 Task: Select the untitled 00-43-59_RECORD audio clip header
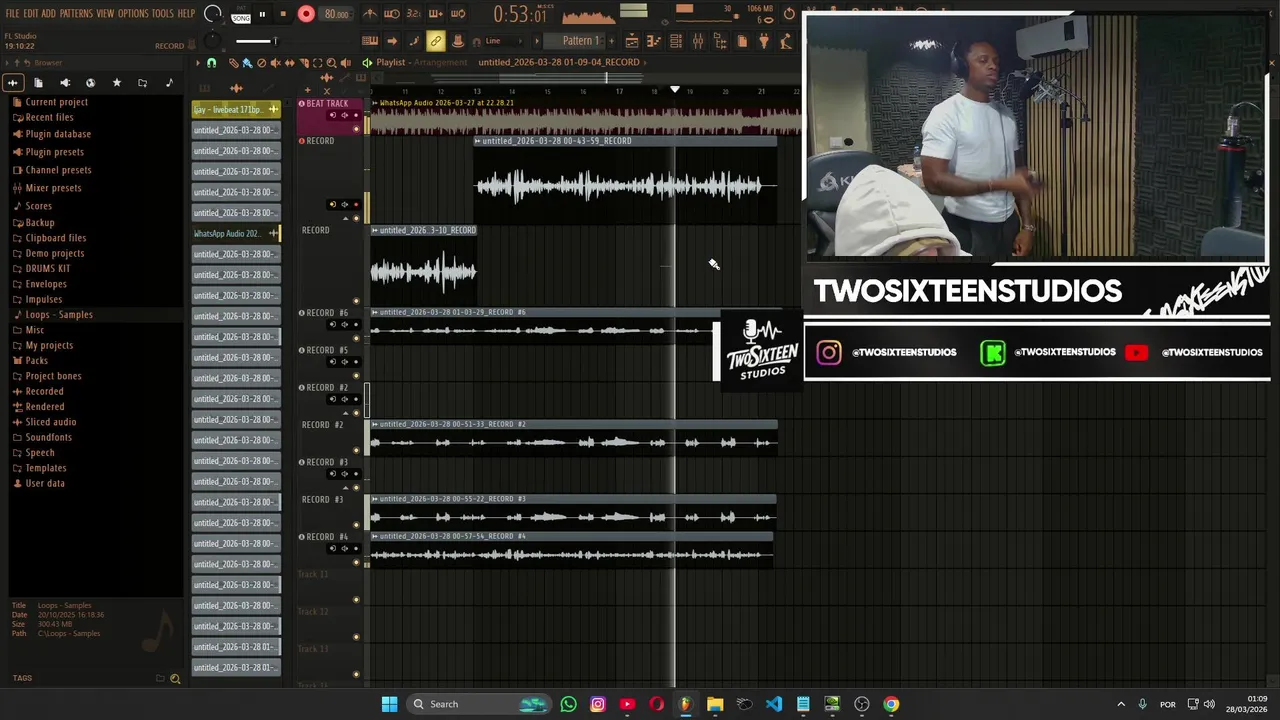click(x=625, y=141)
